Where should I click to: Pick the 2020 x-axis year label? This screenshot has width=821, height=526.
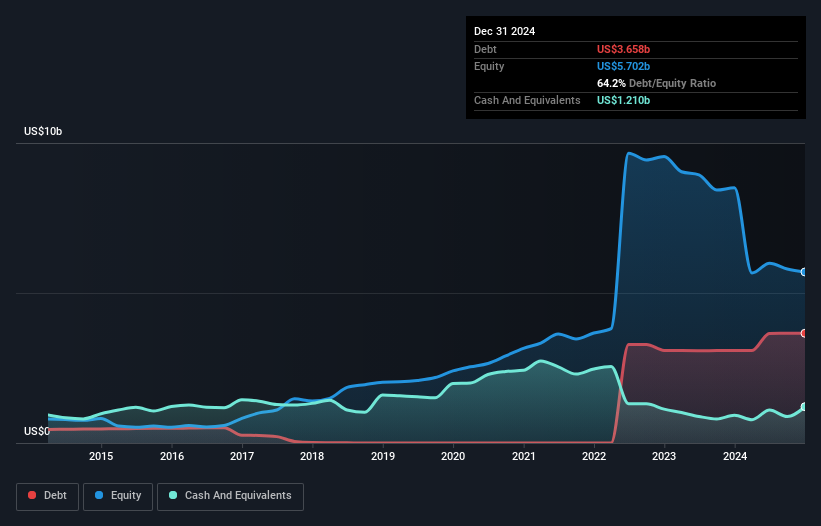(x=453, y=457)
